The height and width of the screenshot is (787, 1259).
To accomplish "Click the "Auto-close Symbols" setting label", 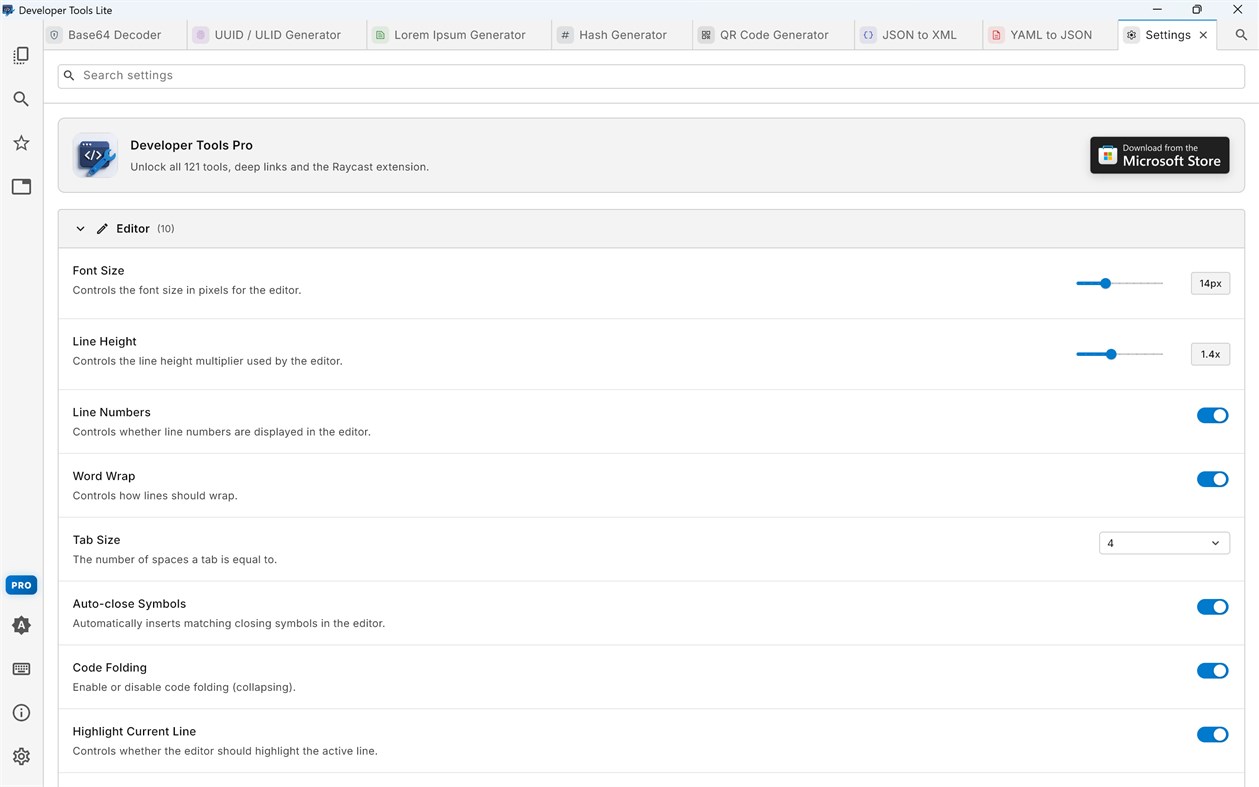I will pyautogui.click(x=129, y=604).
